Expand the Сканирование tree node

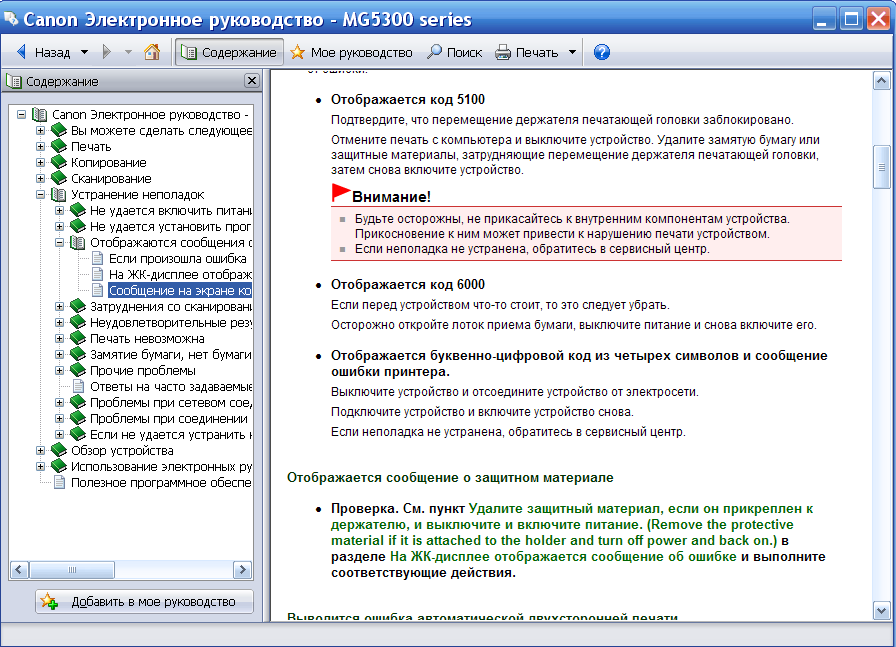[40, 178]
